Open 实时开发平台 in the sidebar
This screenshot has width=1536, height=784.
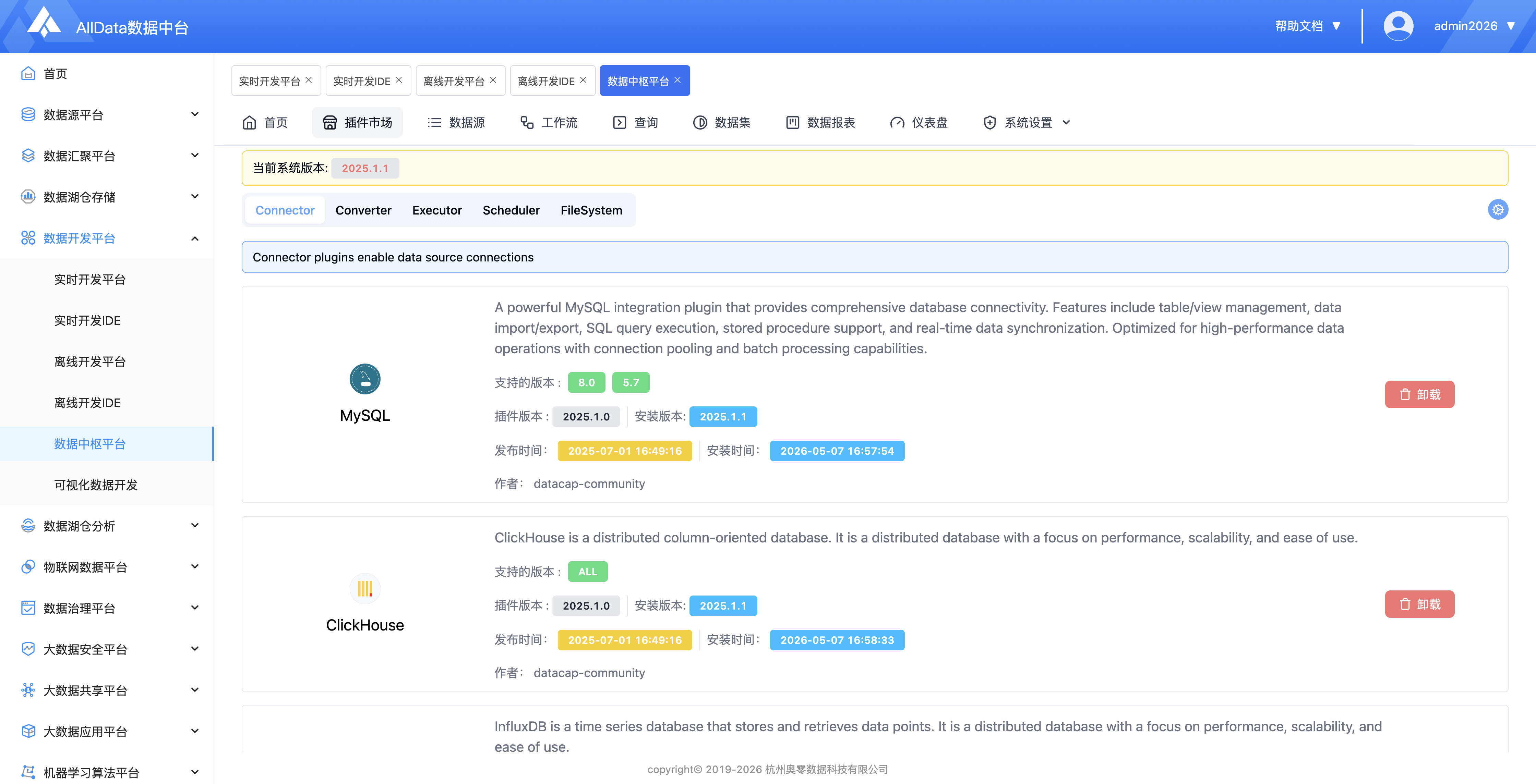pyautogui.click(x=107, y=279)
